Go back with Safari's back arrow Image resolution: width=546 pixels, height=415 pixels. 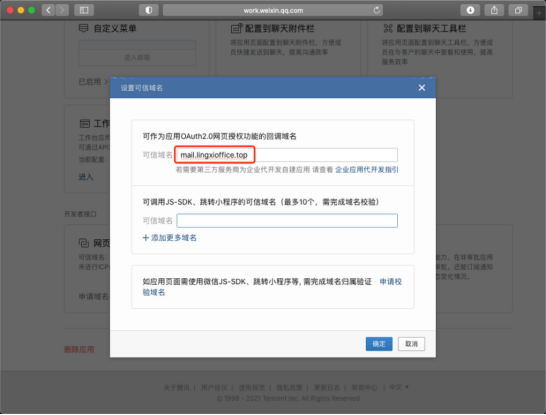click(x=48, y=10)
